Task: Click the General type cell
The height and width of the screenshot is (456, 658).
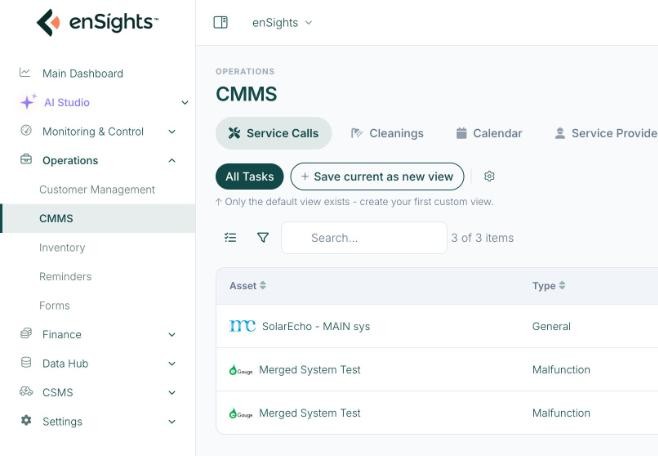Action: 551,326
